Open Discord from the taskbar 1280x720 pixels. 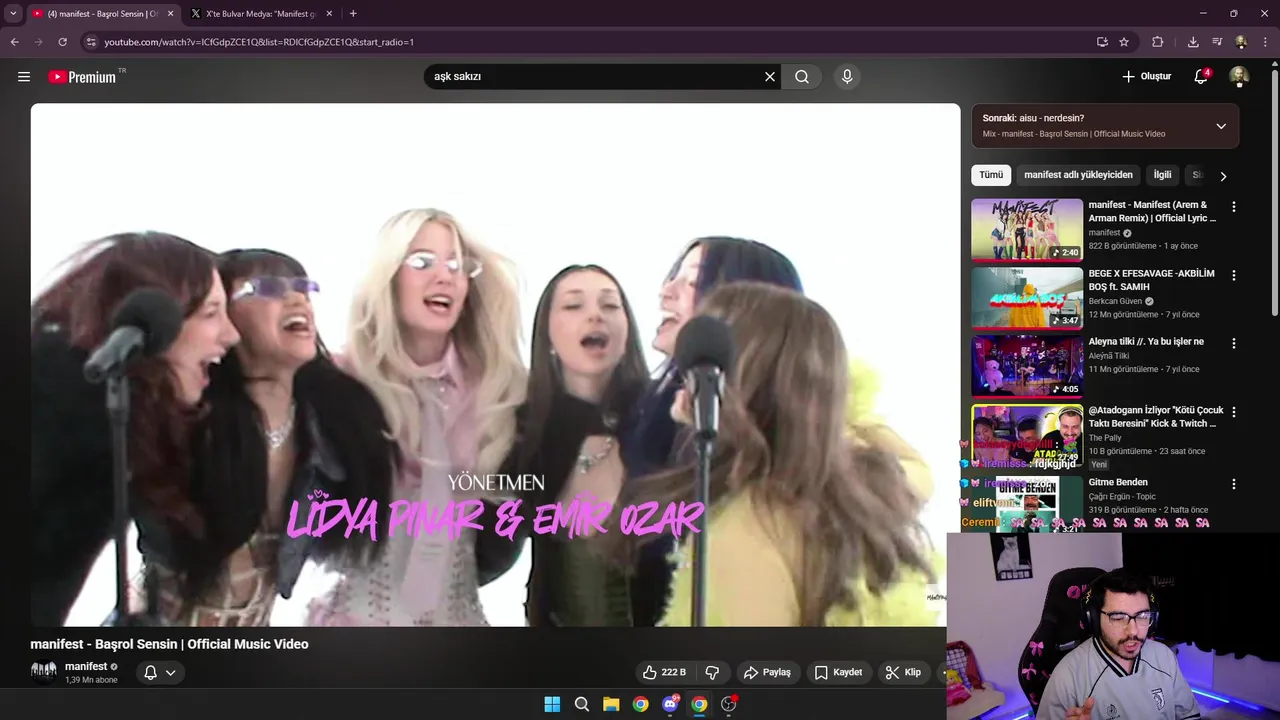[x=670, y=704]
